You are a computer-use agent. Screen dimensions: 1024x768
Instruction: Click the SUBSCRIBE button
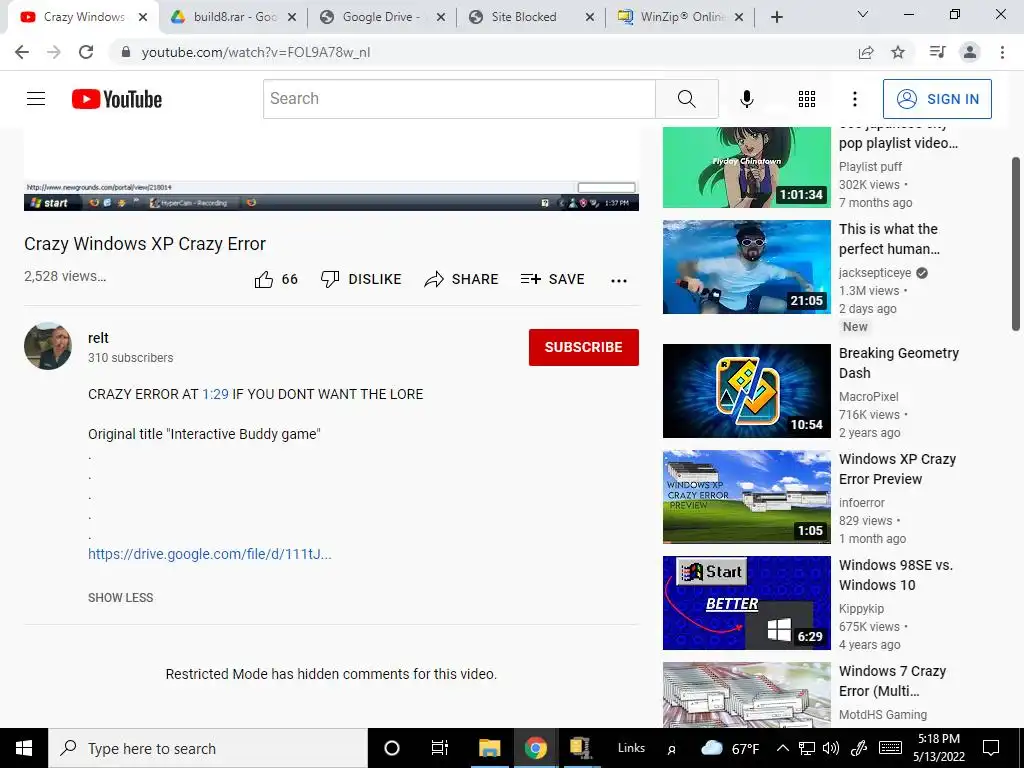click(x=584, y=347)
